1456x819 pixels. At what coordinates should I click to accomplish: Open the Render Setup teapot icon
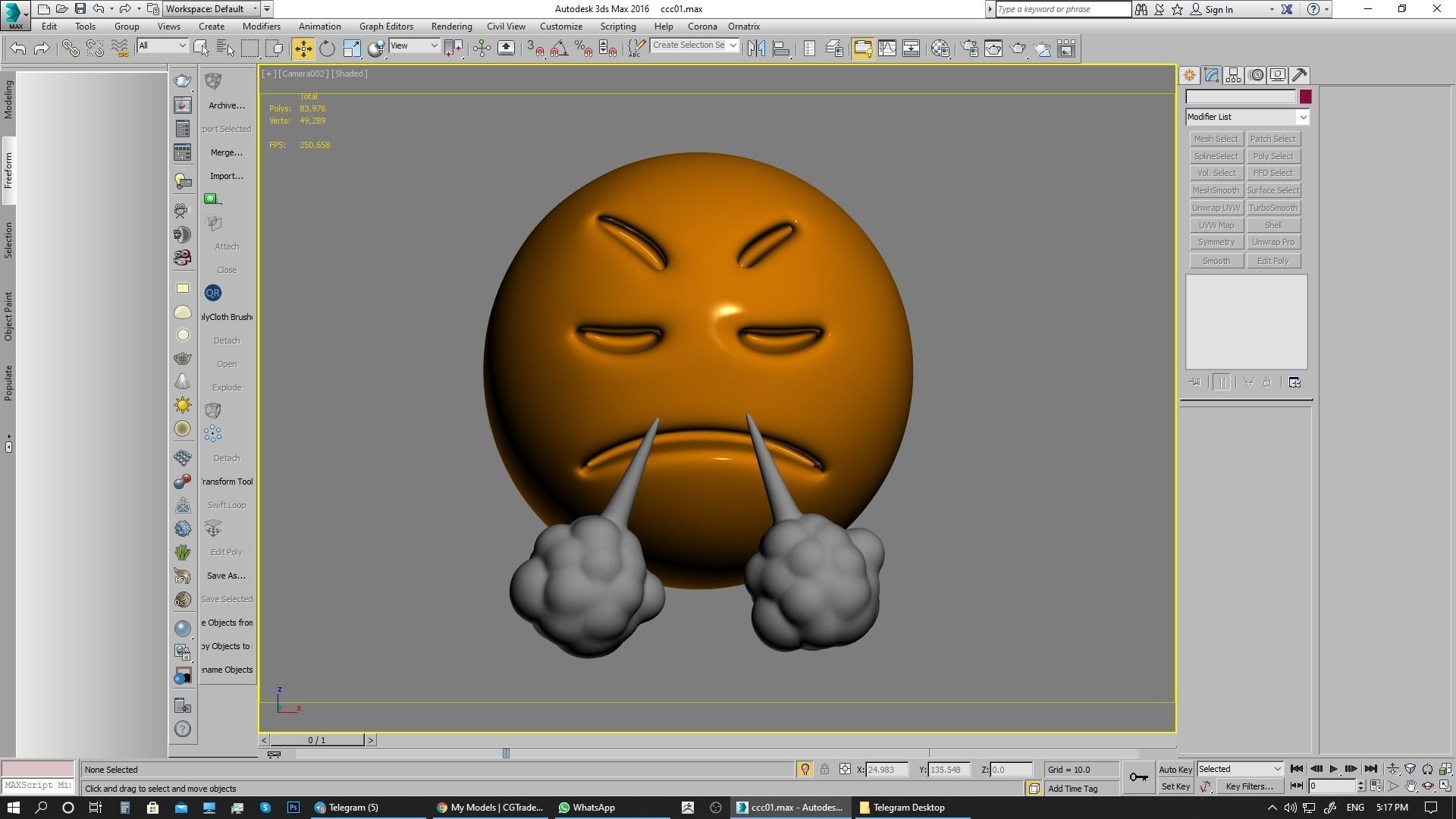pyautogui.click(x=969, y=49)
